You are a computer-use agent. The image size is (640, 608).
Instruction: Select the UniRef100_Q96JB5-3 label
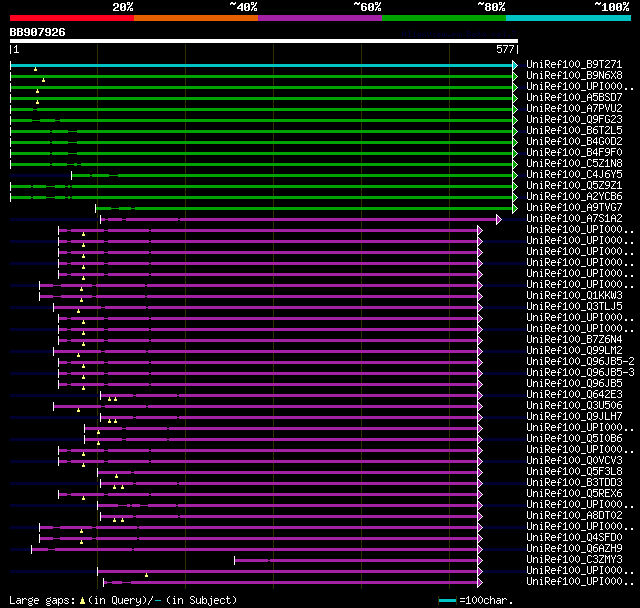580,373
